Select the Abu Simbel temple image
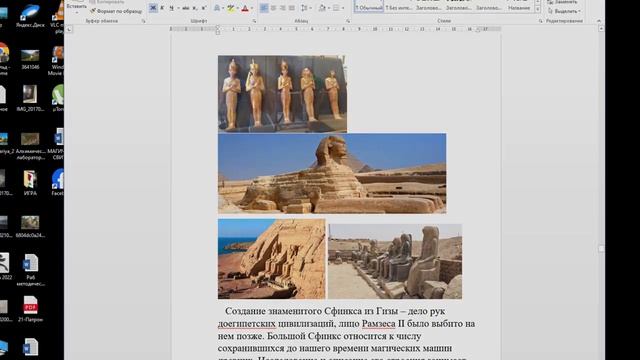Screen dimensions: 640x360 click(271, 259)
